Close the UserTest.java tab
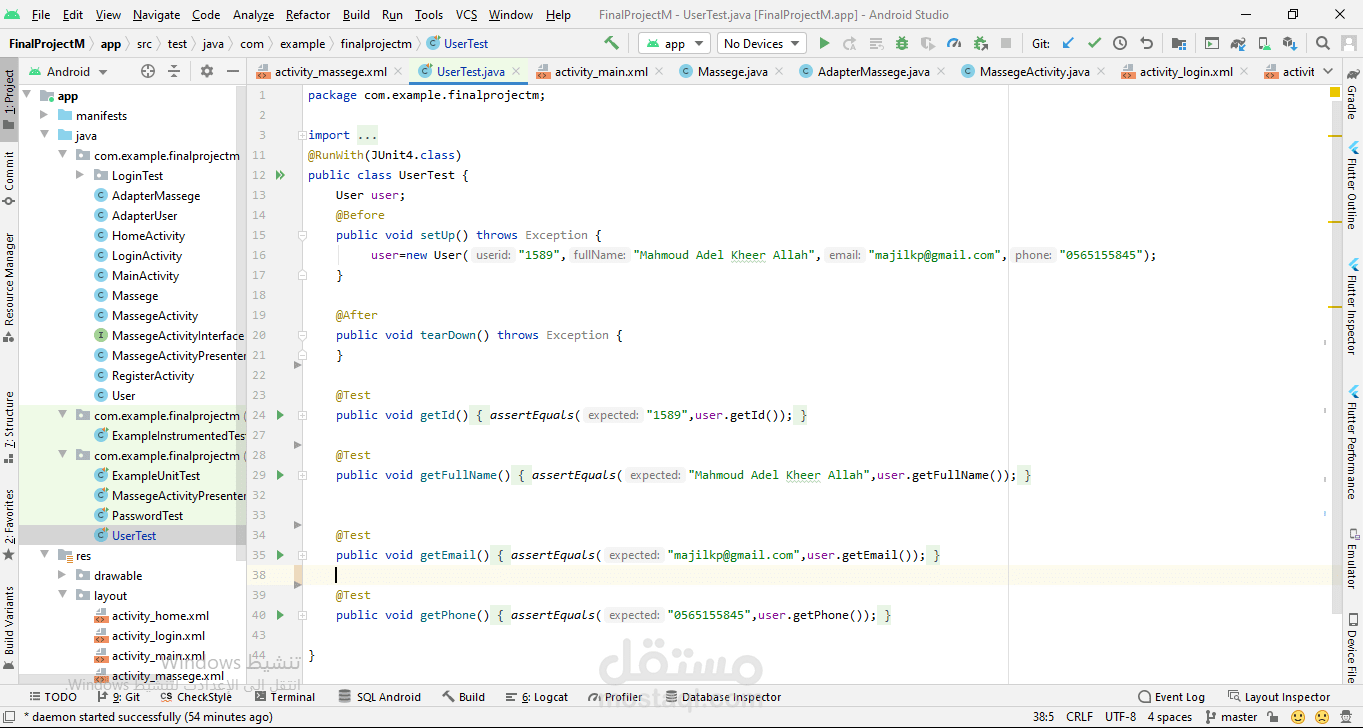The height and width of the screenshot is (728, 1363). [x=517, y=72]
